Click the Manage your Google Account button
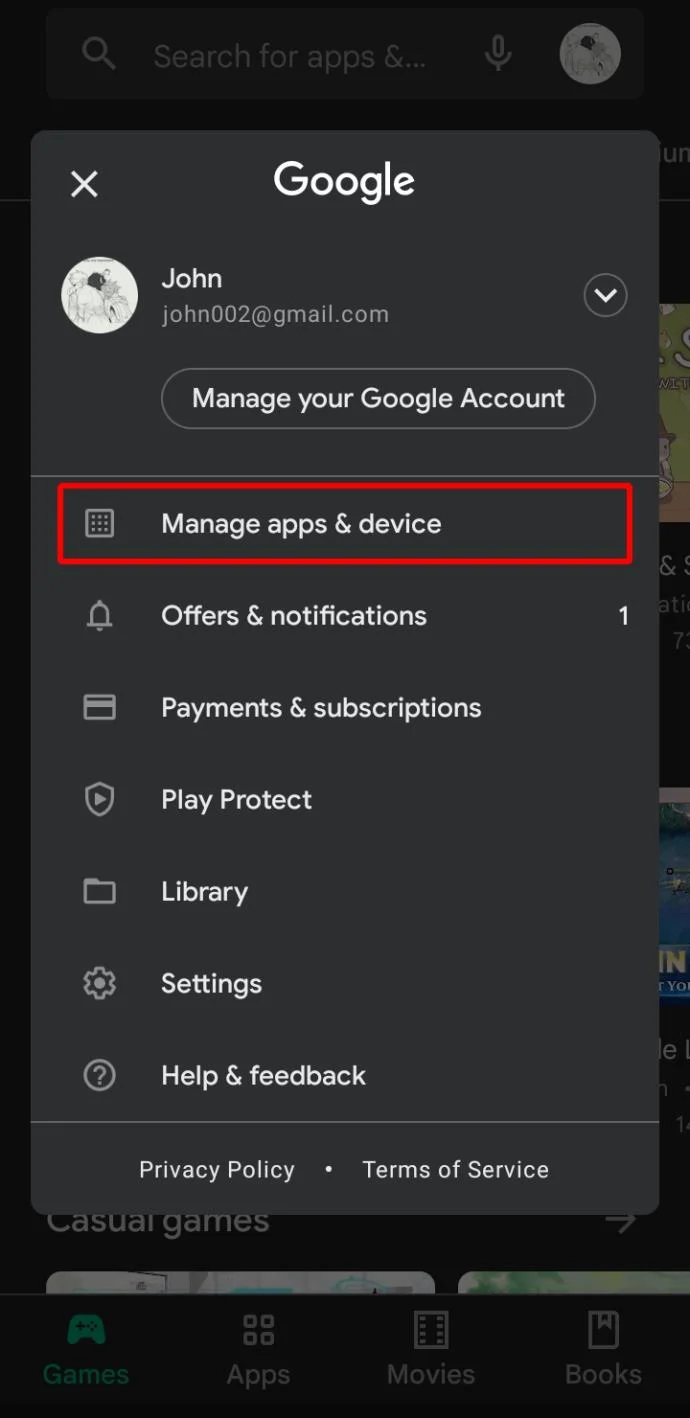Screen dimensions: 690x1418 378,398
